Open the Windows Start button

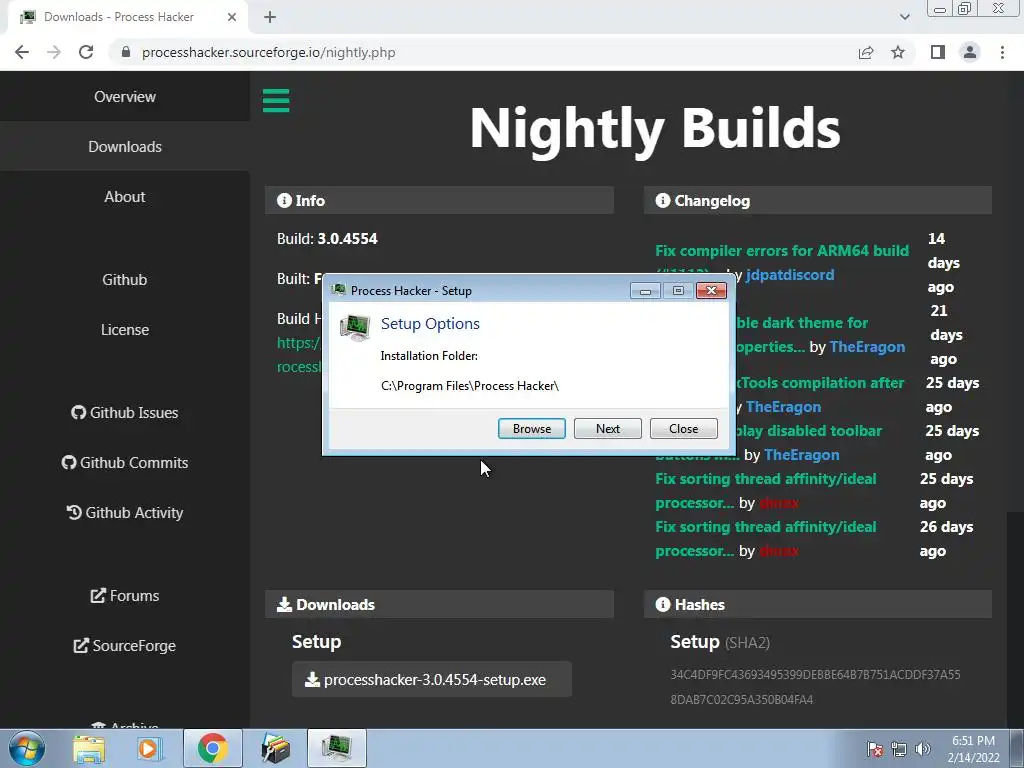(x=27, y=748)
